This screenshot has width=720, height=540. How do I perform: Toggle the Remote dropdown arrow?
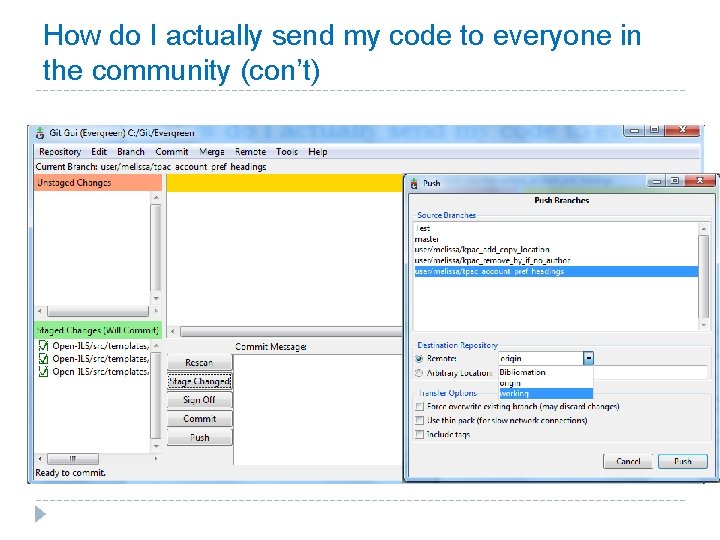[x=588, y=358]
